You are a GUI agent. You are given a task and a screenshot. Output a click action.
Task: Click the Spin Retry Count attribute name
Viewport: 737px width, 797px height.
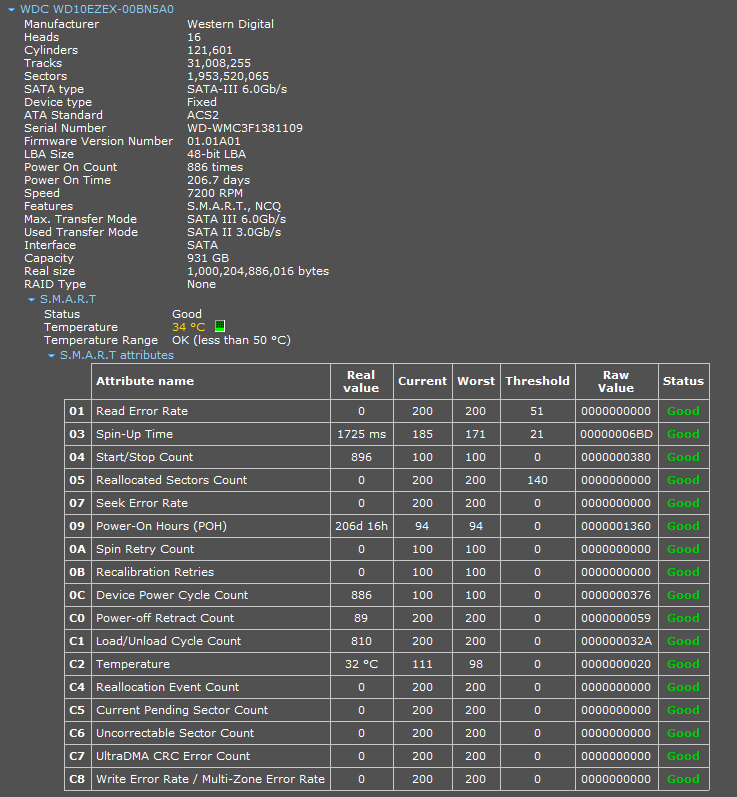pyautogui.click(x=145, y=549)
